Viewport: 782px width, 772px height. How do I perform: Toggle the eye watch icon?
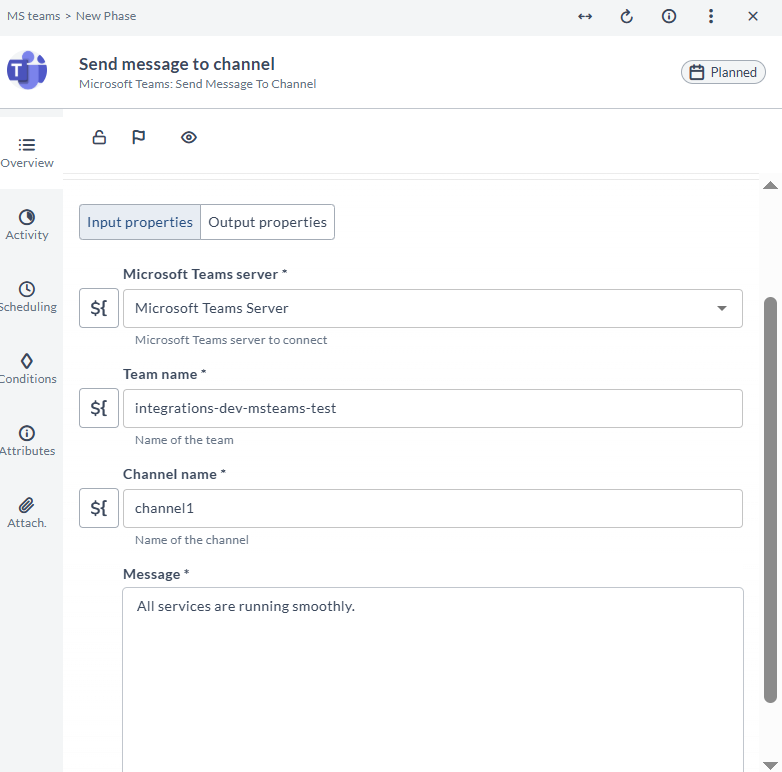point(189,137)
